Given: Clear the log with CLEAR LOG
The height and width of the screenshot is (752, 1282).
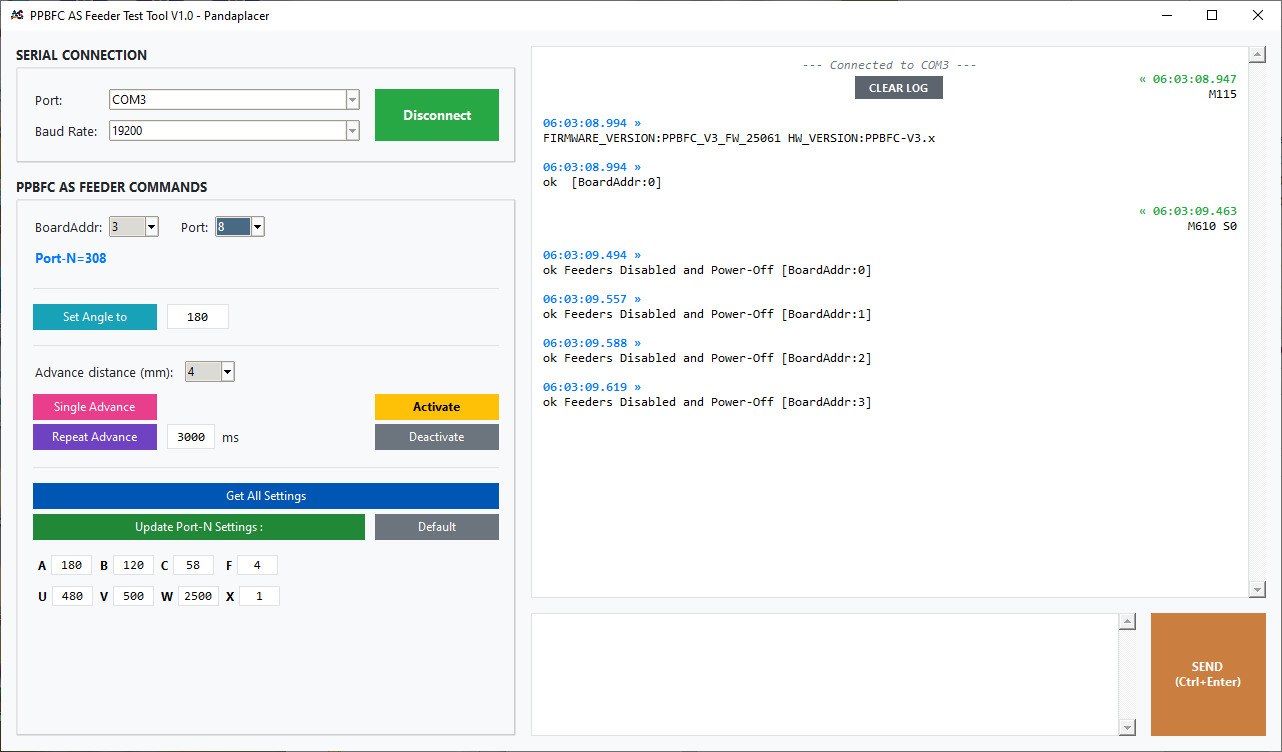Looking at the screenshot, I should [x=898, y=88].
